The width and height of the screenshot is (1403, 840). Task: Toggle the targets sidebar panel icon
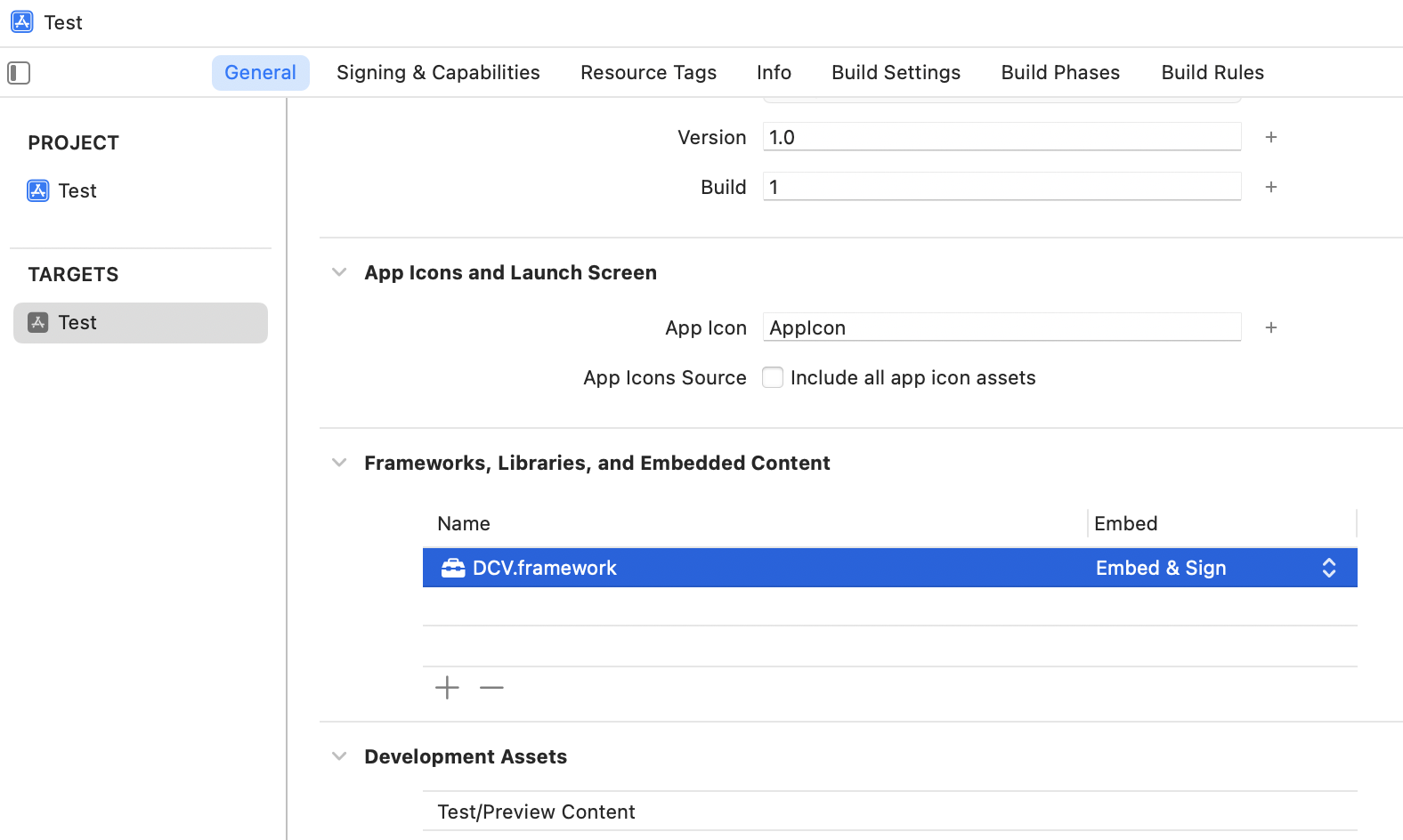pos(19,73)
